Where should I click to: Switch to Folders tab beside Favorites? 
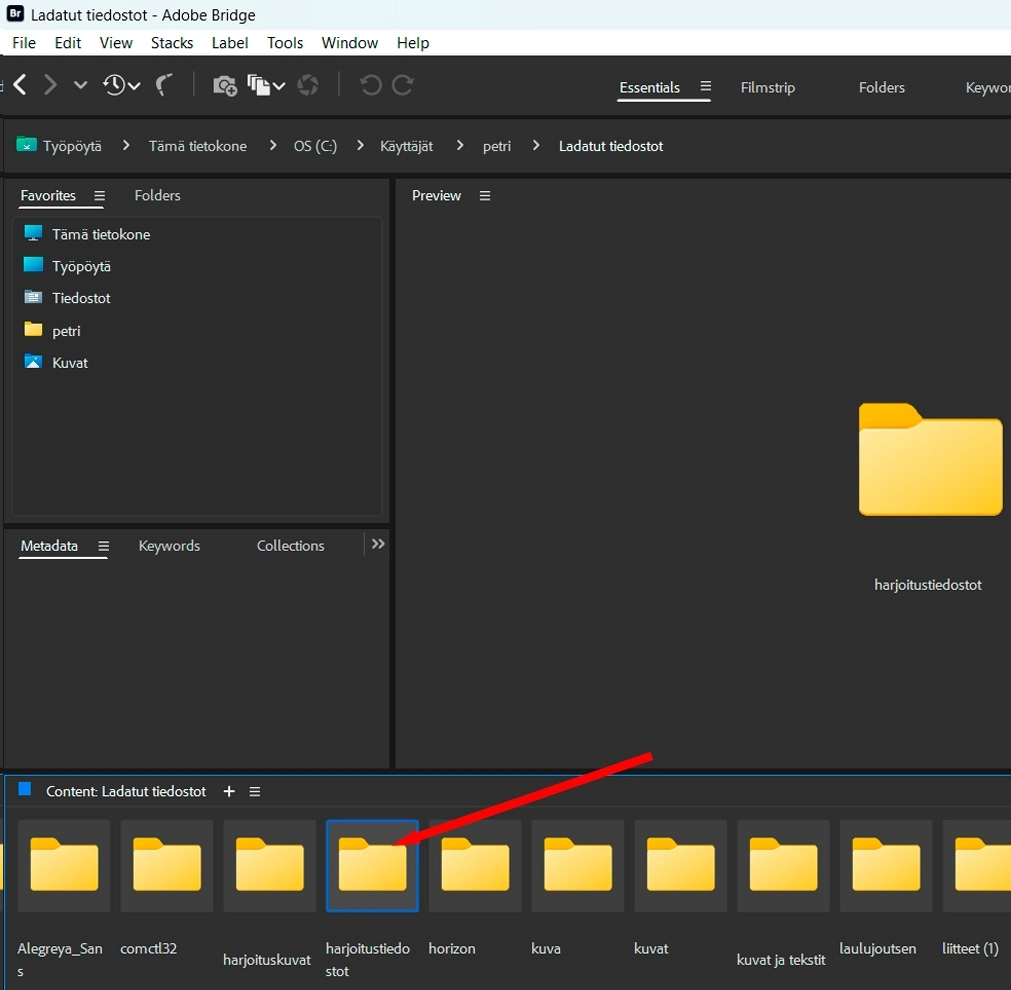[157, 196]
